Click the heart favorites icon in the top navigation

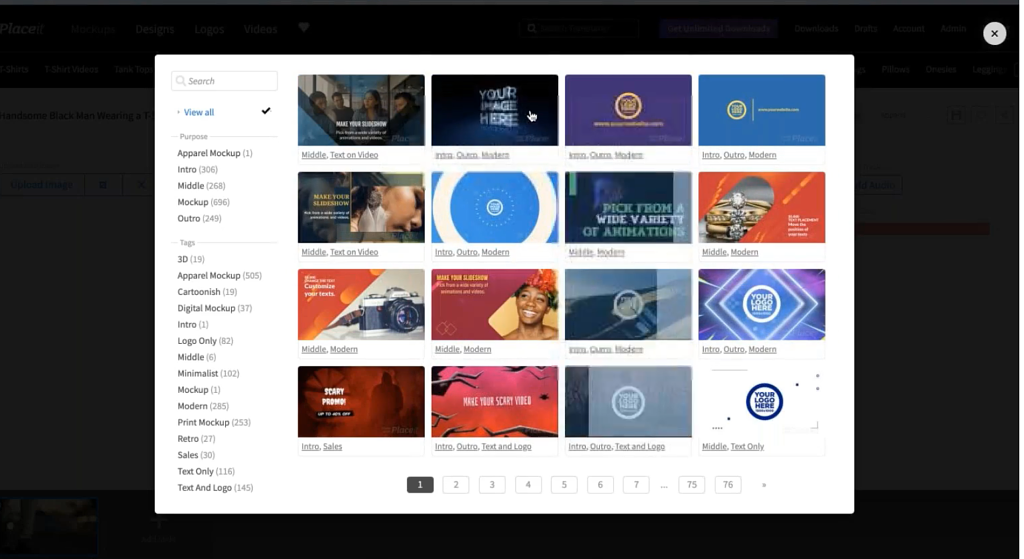point(303,28)
